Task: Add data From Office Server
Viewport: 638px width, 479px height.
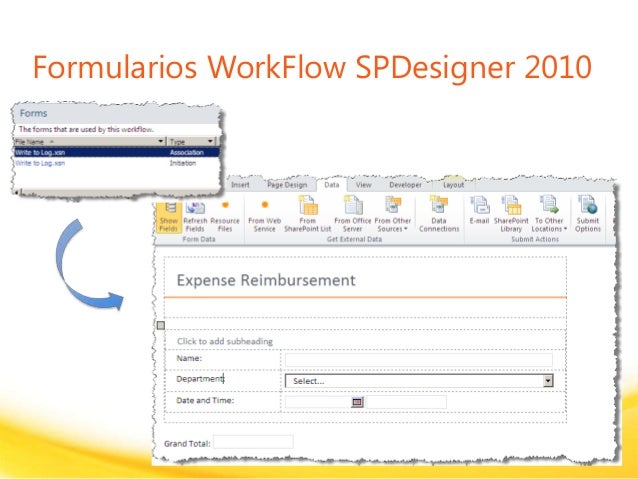Action: 352,214
